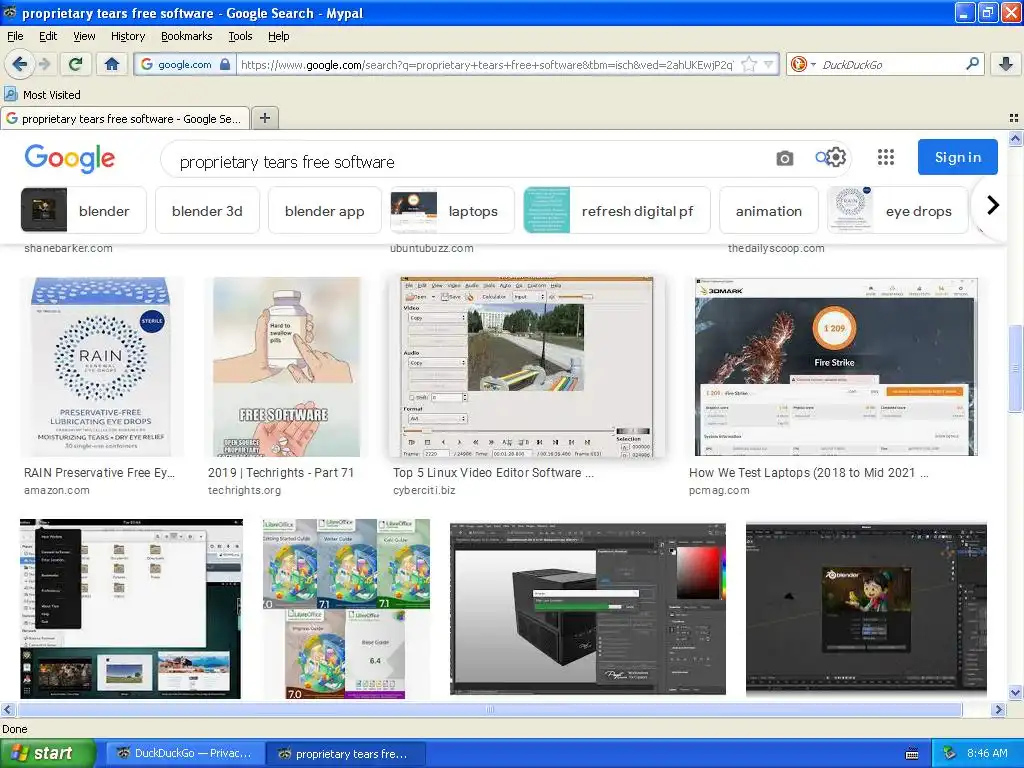1024x768 pixels.
Task: Open the LibreOffice guides cover image
Action: pyautogui.click(x=346, y=609)
